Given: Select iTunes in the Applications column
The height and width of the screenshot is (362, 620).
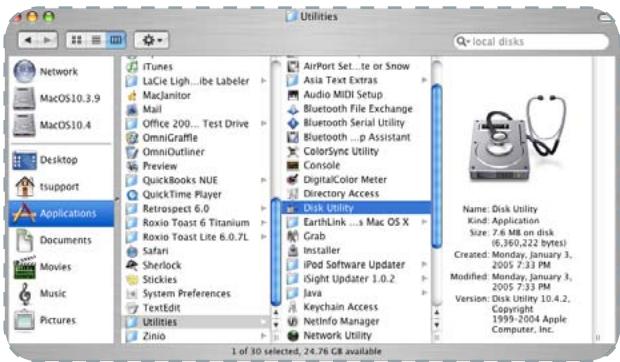Looking at the screenshot, I should point(149,66).
